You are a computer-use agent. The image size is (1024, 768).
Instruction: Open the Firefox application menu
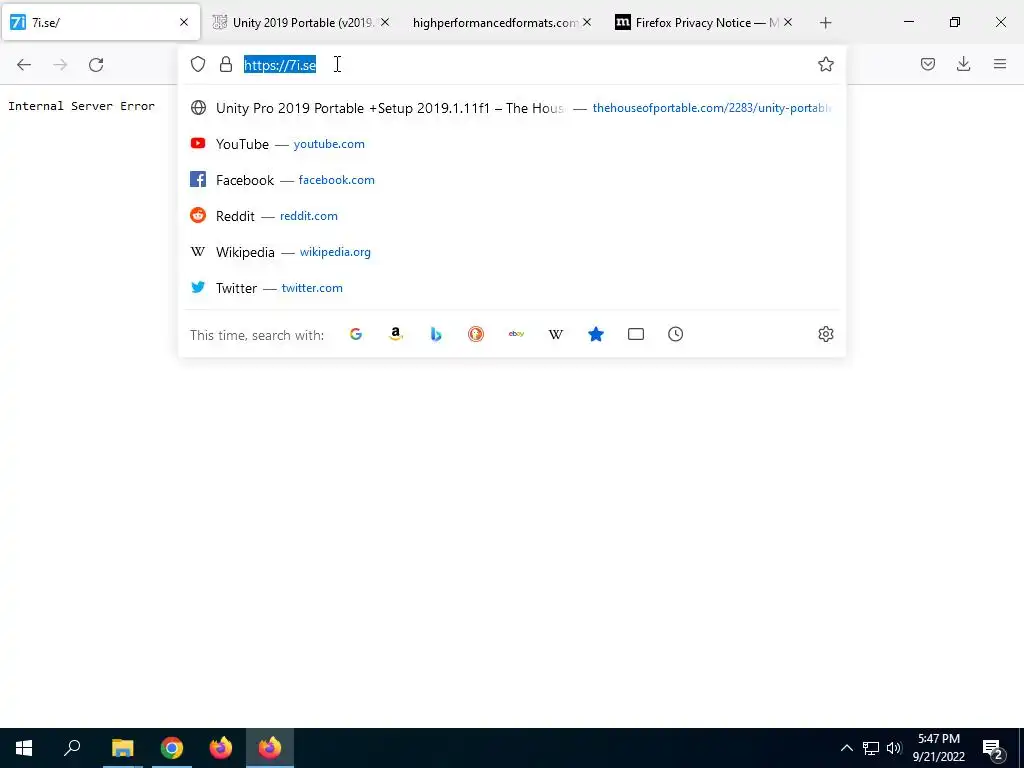[1000, 64]
